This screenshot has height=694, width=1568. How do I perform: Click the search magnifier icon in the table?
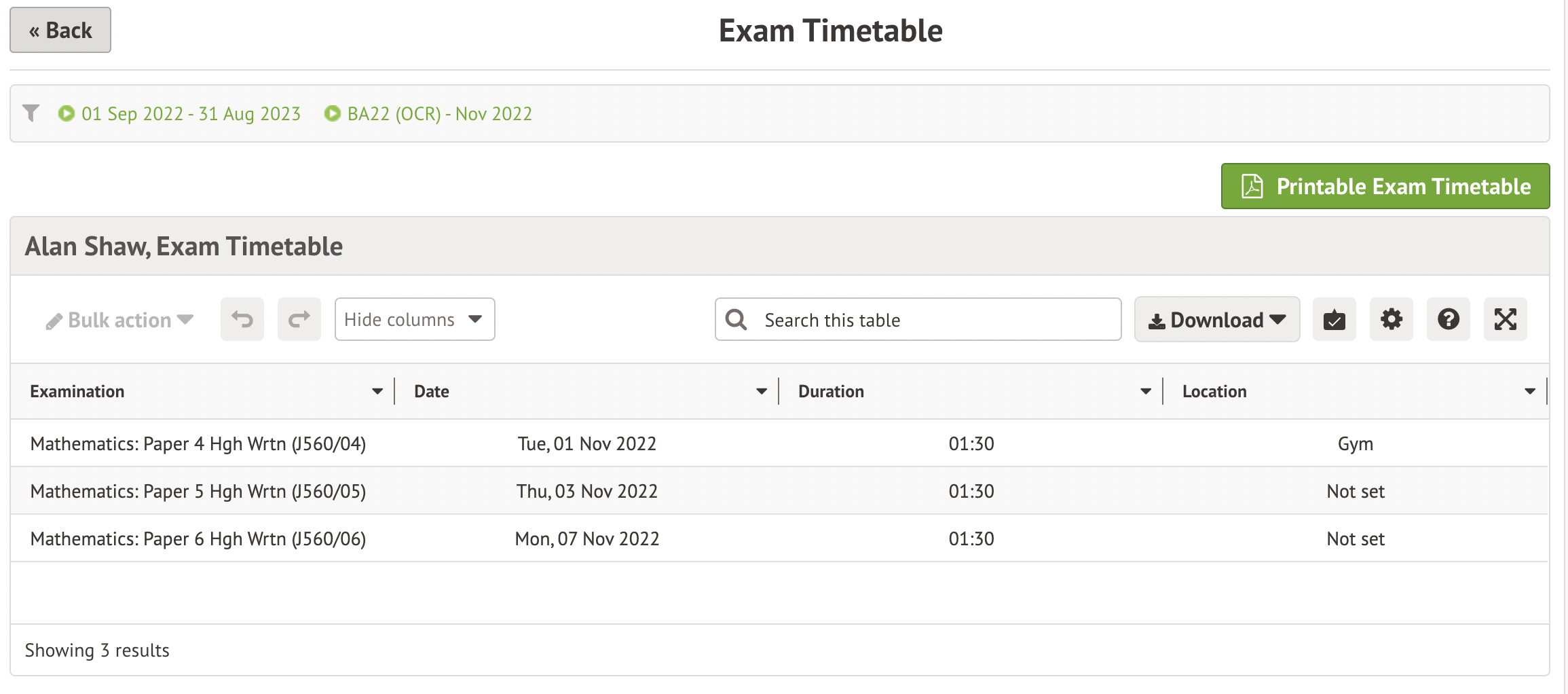[x=736, y=319]
